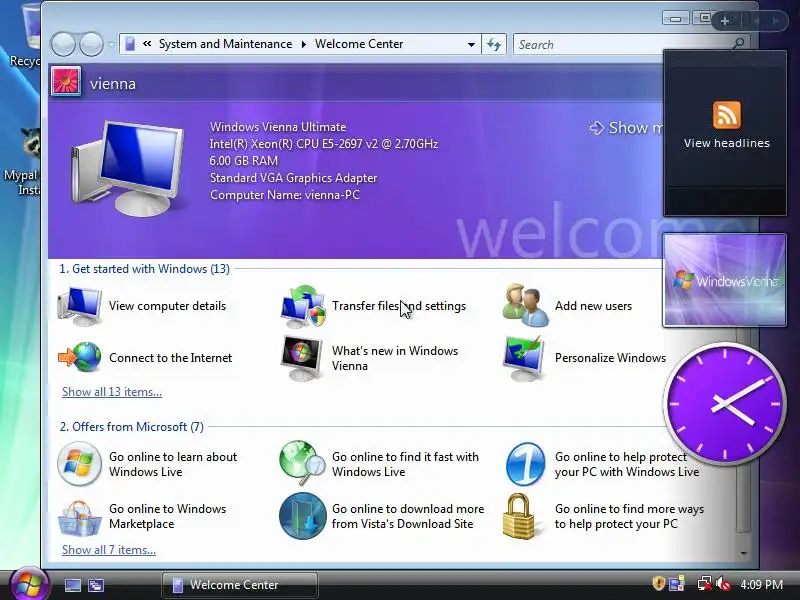Open Windows Marketplace shopping basket icon
This screenshot has width=800, height=600.
tap(79, 517)
